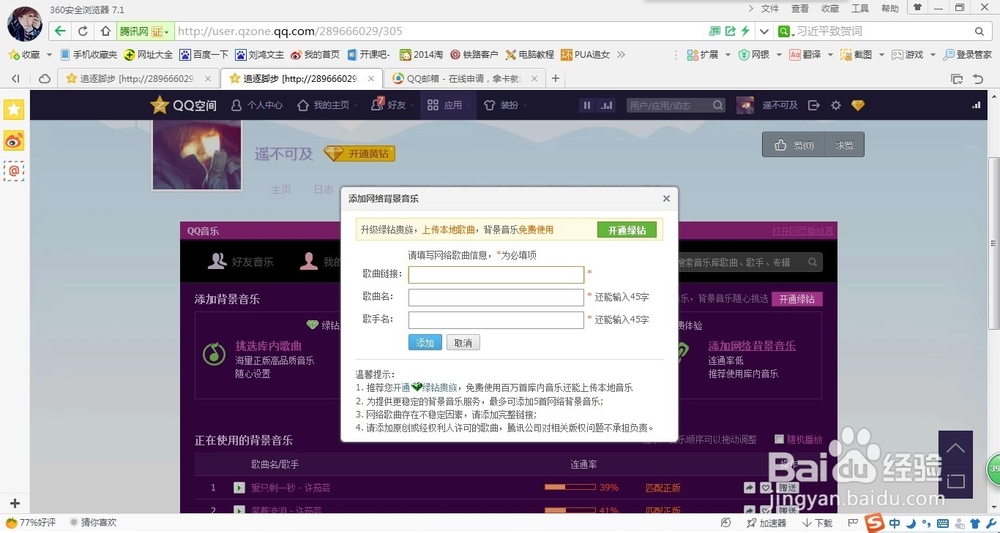
Task: Open 应用 apps menu
Action: pyautogui.click(x=446, y=105)
